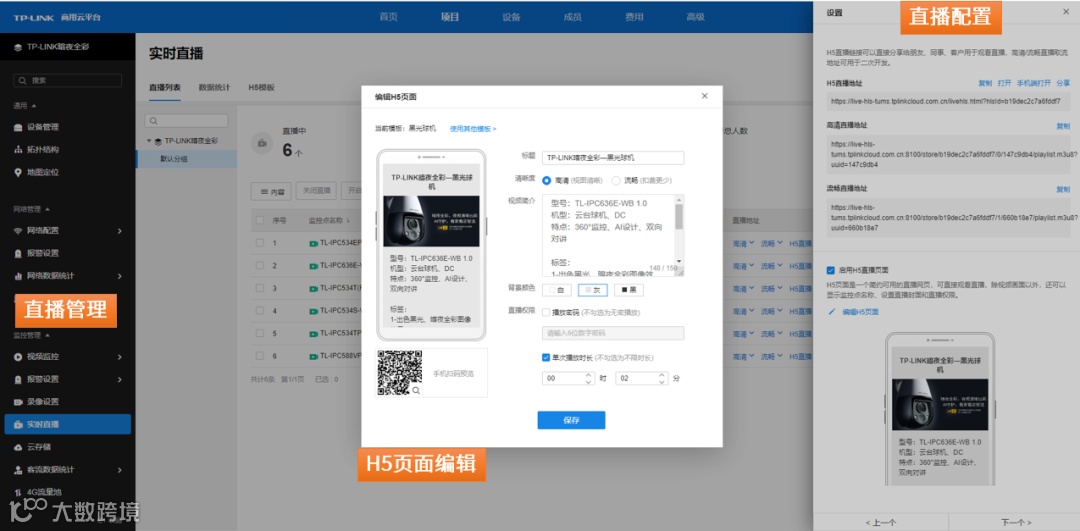Check the select-all checkbox in table header
Screen dimensions: 1080x531
[260, 220]
